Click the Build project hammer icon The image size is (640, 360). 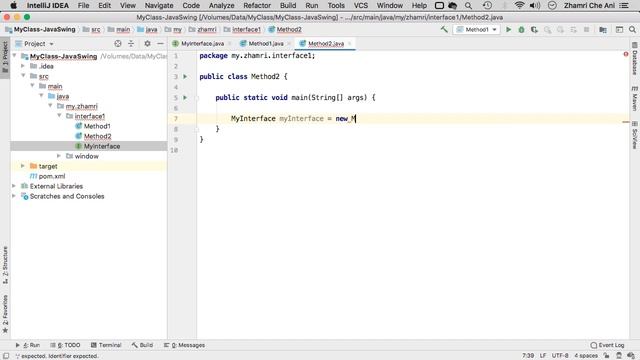point(444,29)
